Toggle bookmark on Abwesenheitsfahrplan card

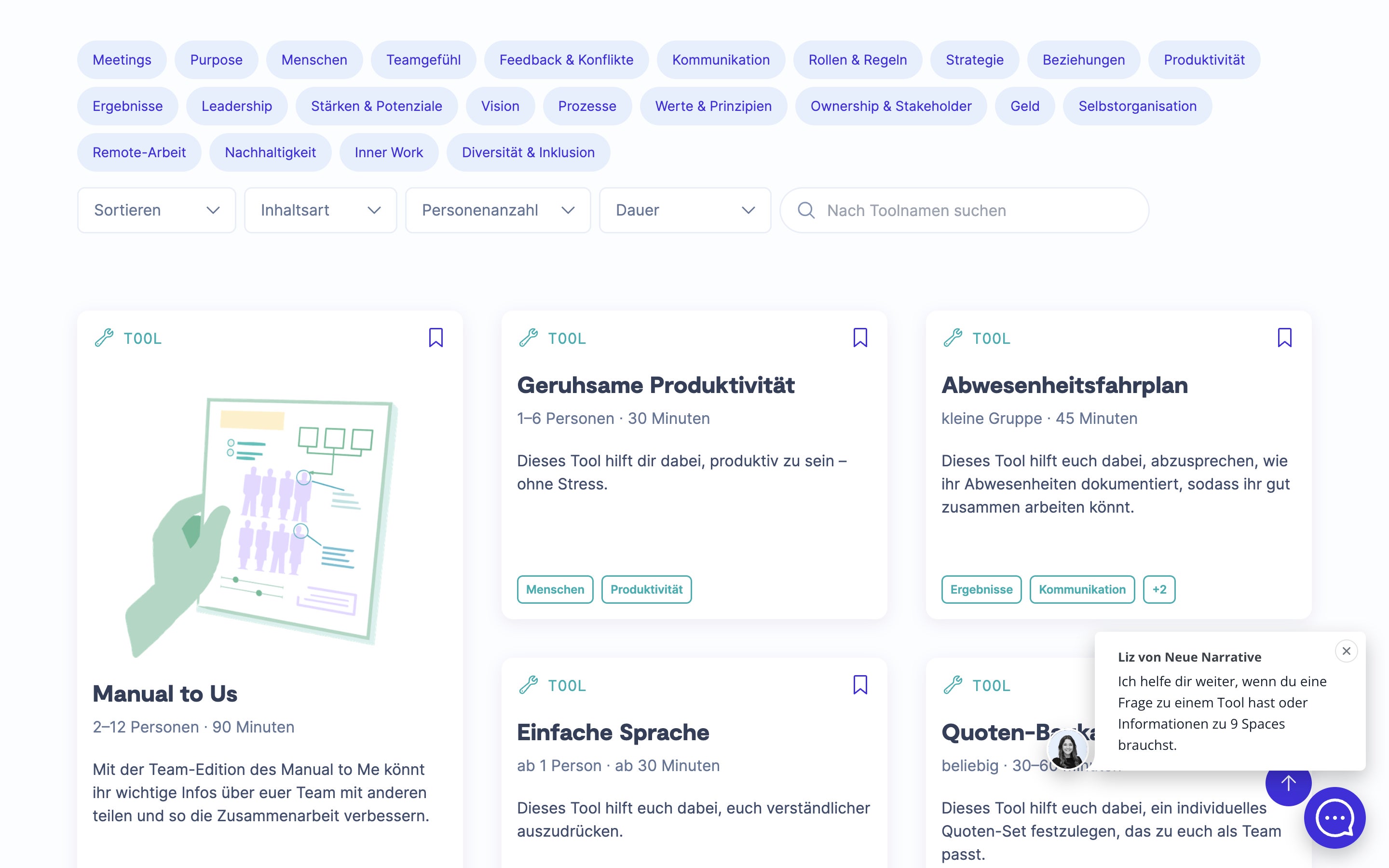[1284, 338]
